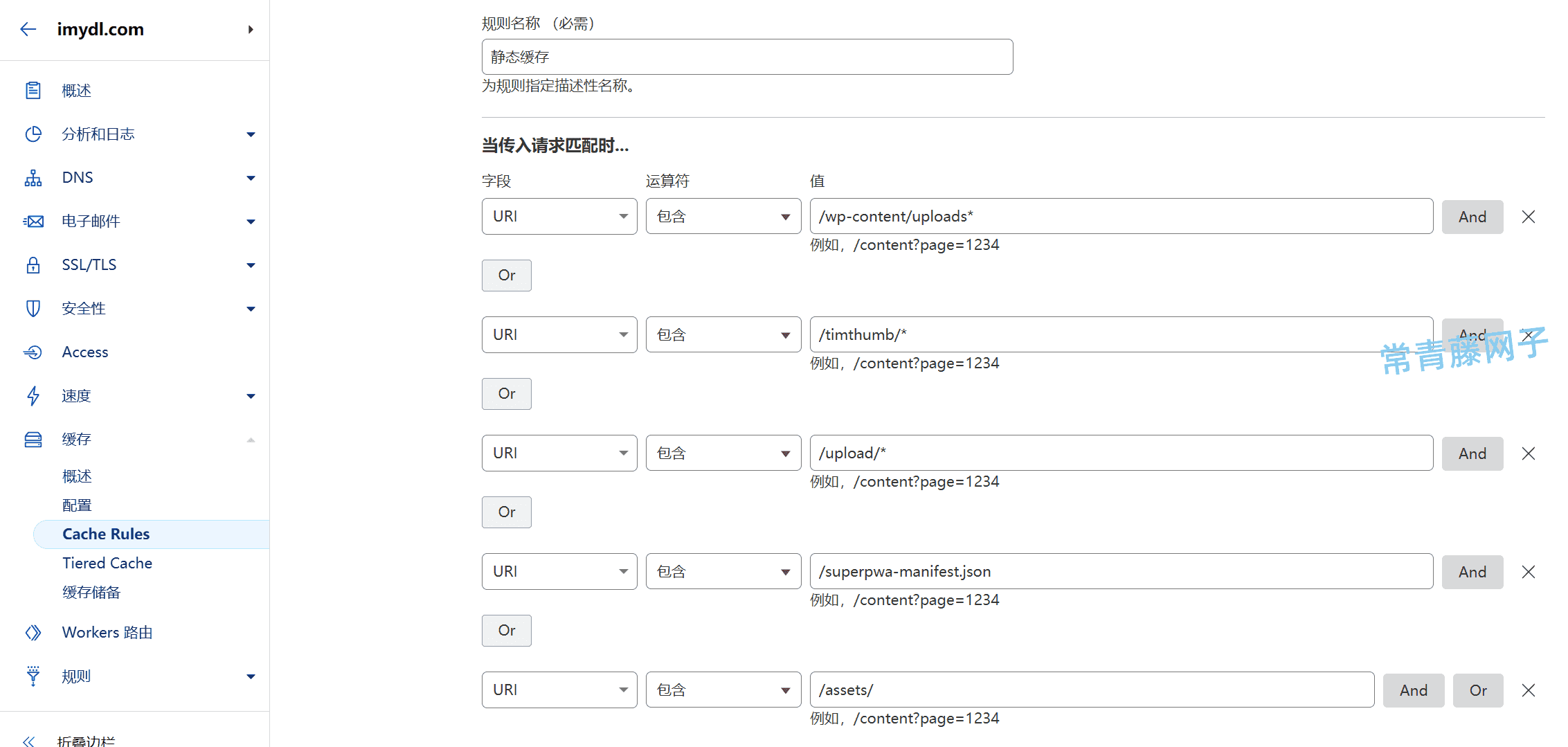Screen dimensions: 1568x747
Task: Click And next to /wp-content/uploads*
Action: [1472, 217]
